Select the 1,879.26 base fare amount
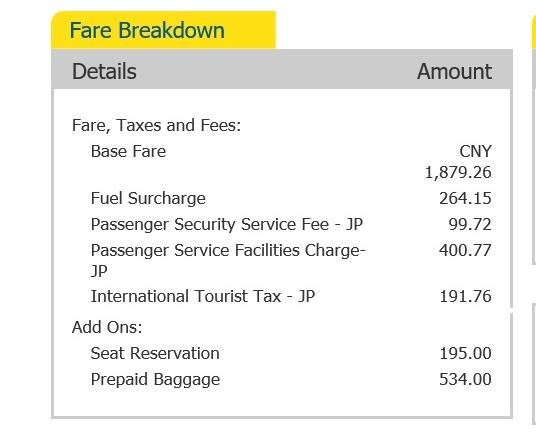This screenshot has width=536, height=432. pyautogui.click(x=458, y=172)
